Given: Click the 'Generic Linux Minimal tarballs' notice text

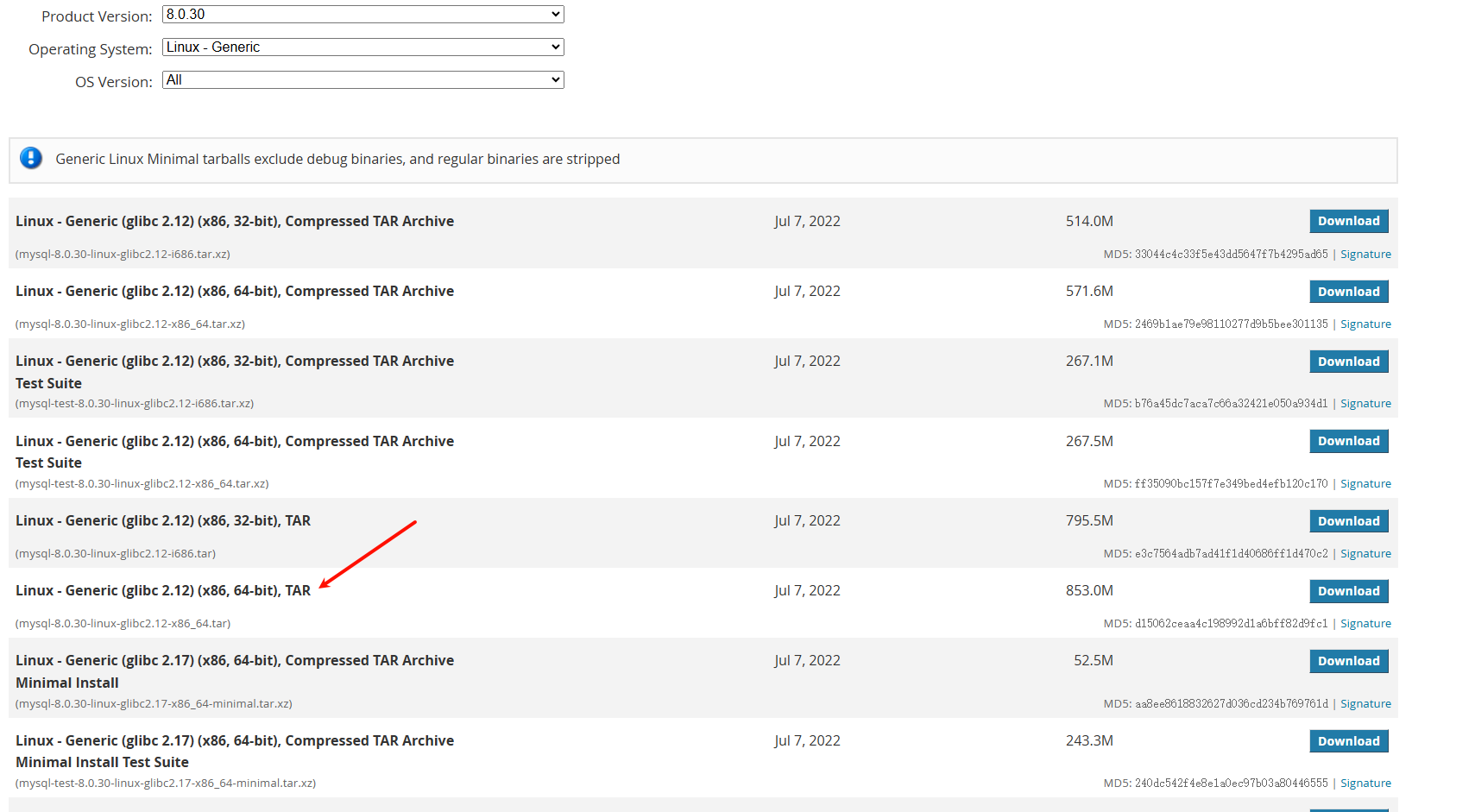Looking at the screenshot, I should tap(337, 159).
